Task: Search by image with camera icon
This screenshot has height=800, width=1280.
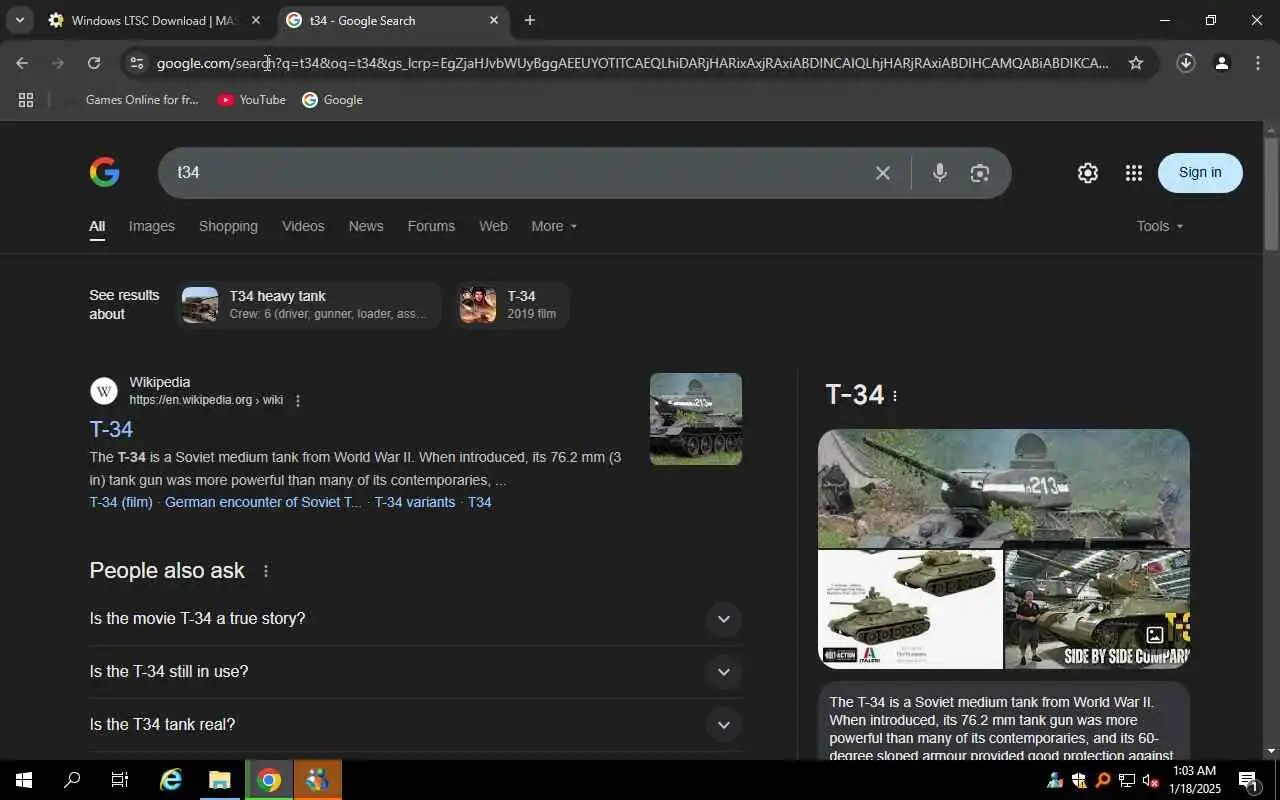Action: pyautogui.click(x=980, y=173)
